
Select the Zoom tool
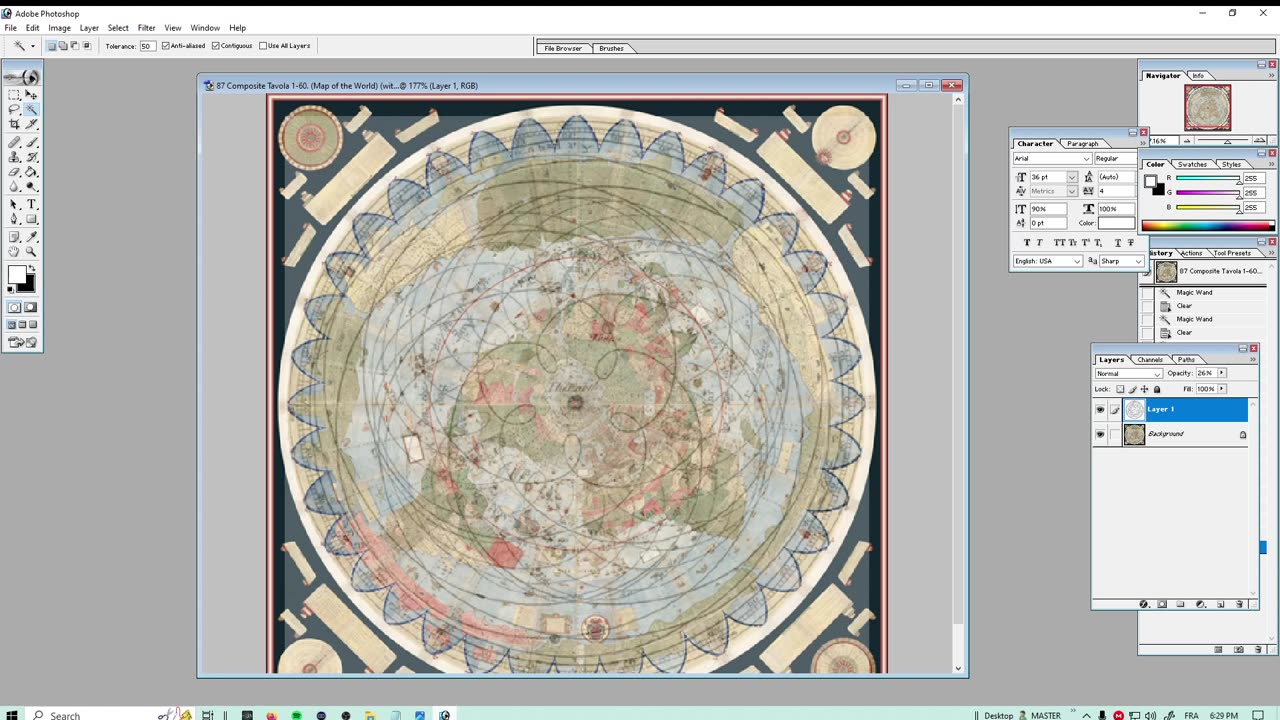[31, 252]
